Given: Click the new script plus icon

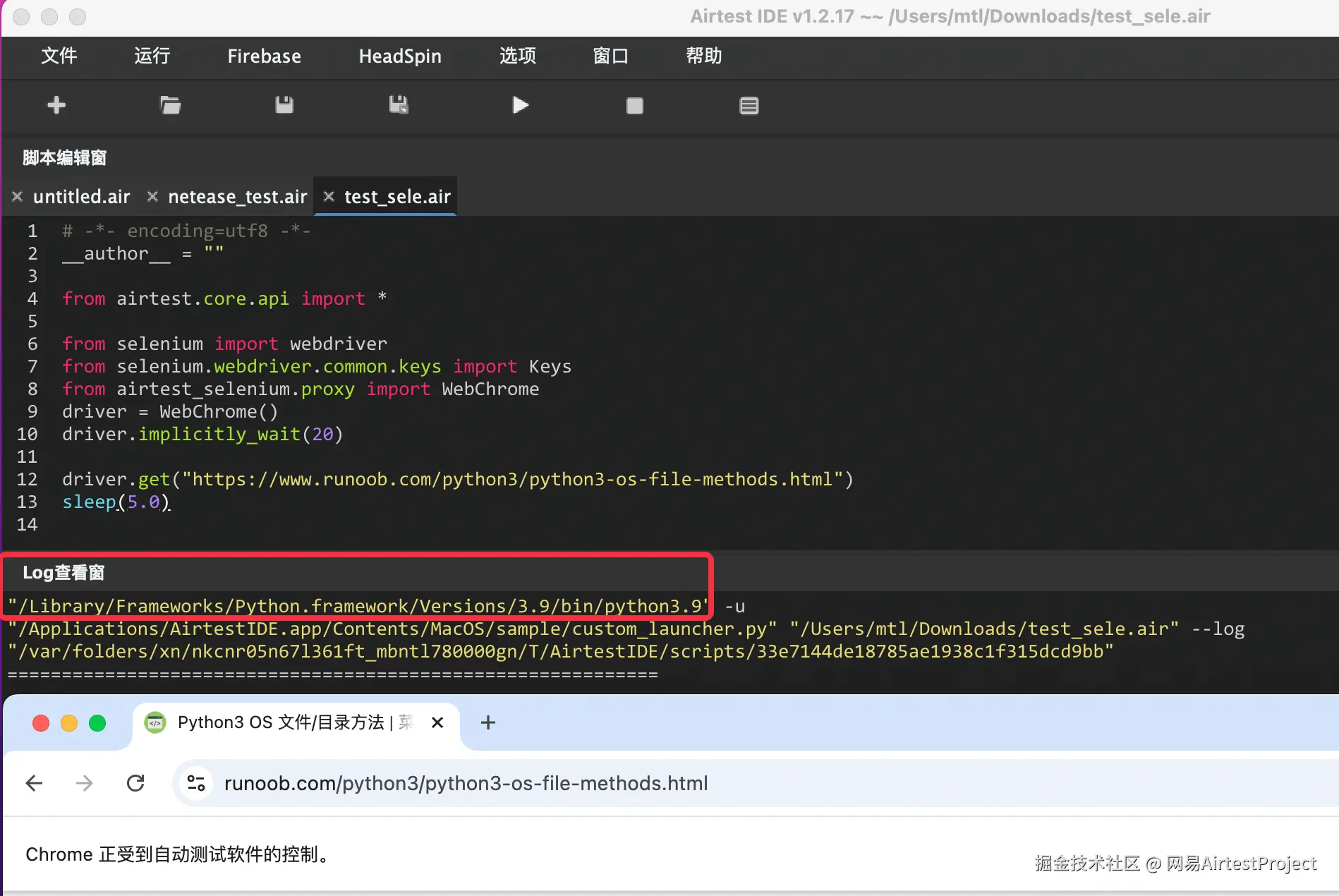Looking at the screenshot, I should coord(56,105).
